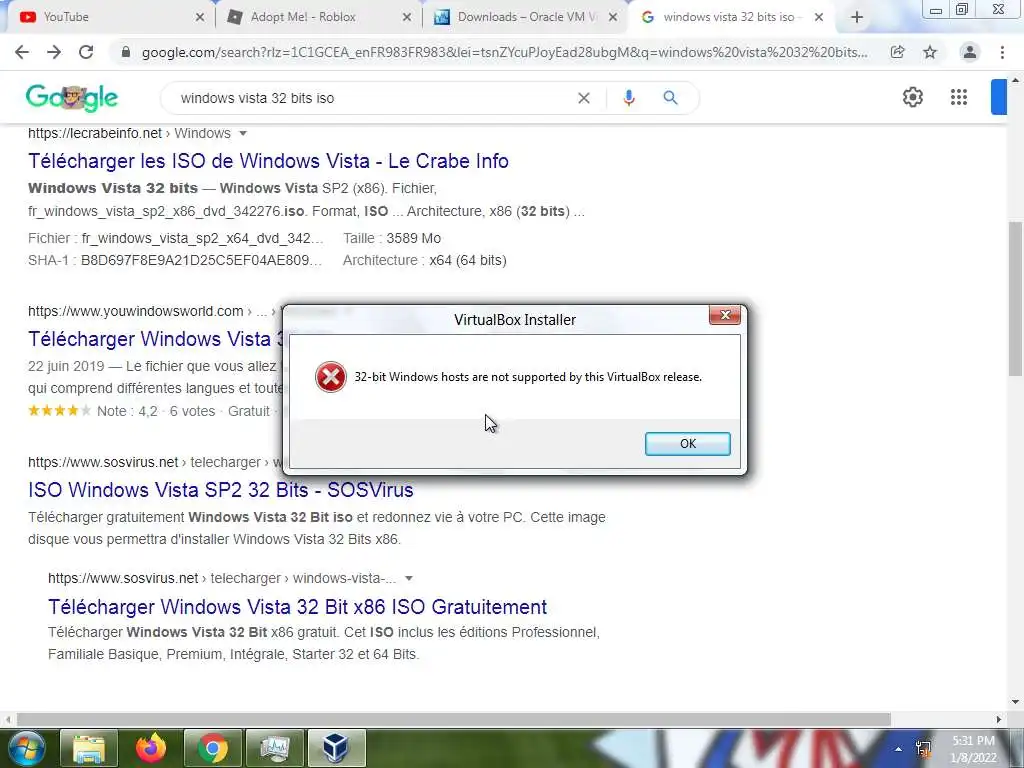The height and width of the screenshot is (768, 1024).
Task: Bookmark this page with the star icon
Action: click(930, 52)
